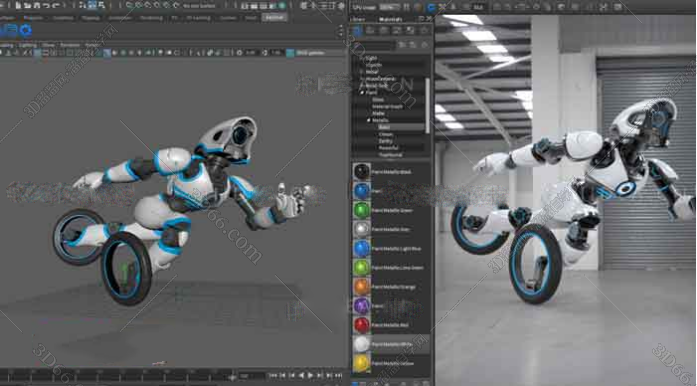
Task: Pick the Paint Metallic Grey material ball
Action: (x=362, y=229)
